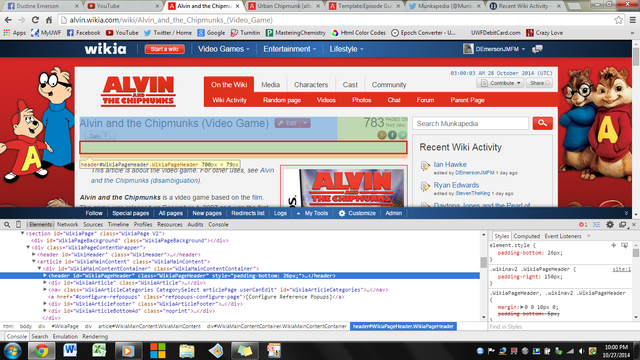Image resolution: width=640 pixels, height=360 pixels.
Task: Switch to the DevTools Timeline tab
Action: tap(118, 224)
